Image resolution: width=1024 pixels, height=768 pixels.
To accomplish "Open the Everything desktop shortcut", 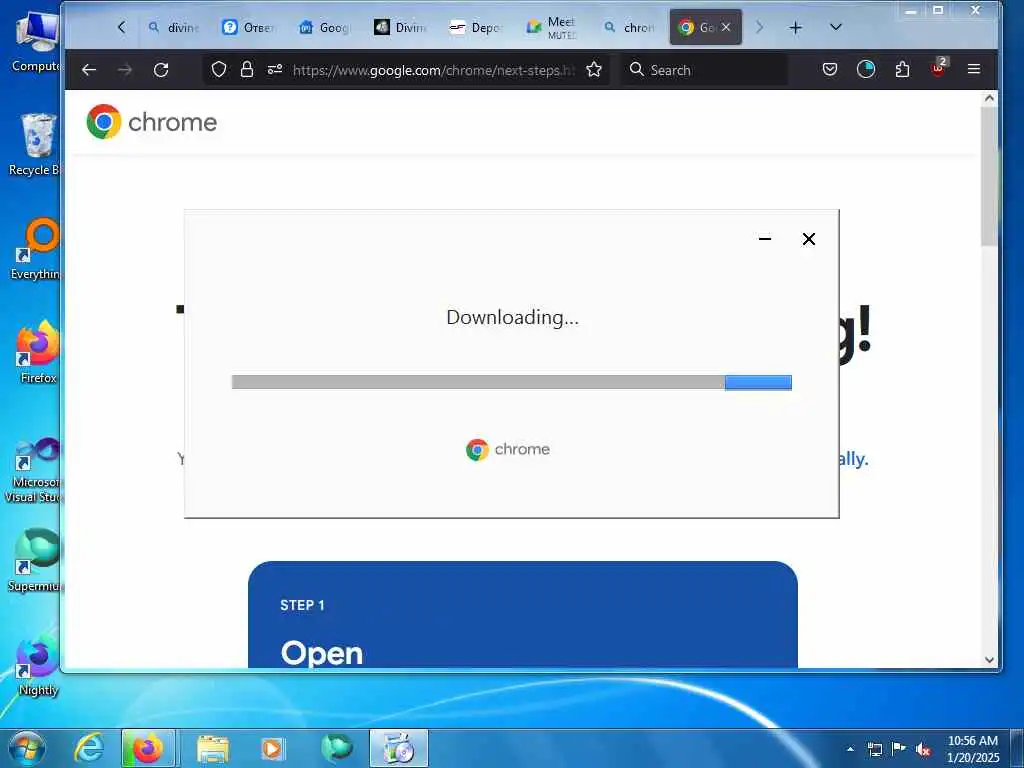I will click(37, 249).
